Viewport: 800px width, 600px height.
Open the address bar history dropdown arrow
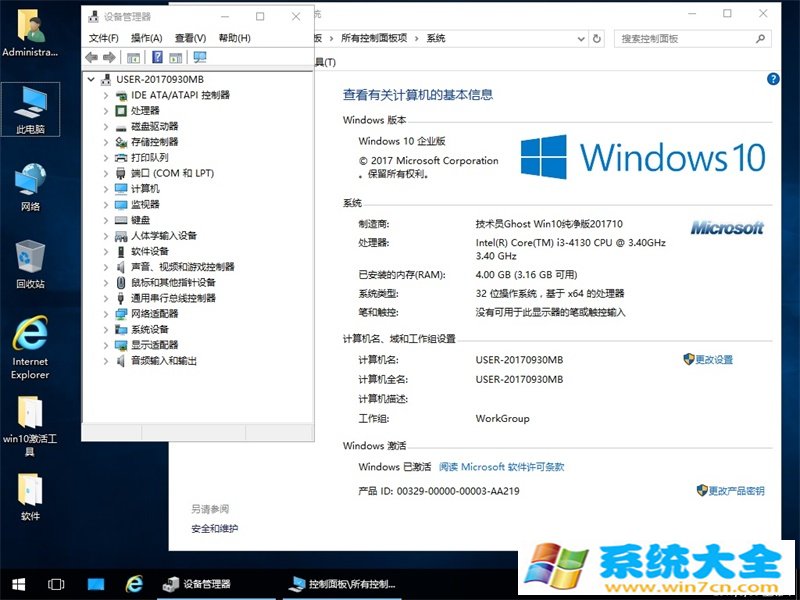pos(581,39)
